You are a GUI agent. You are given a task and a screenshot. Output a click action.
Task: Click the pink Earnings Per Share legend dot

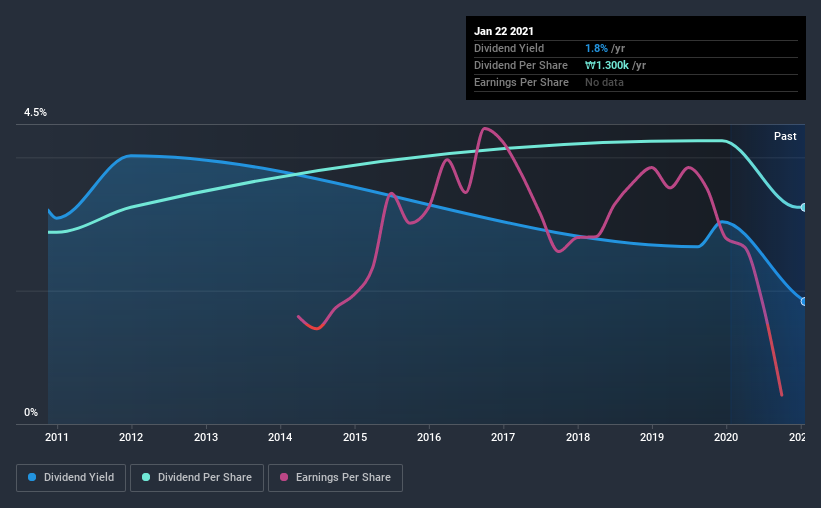[x=284, y=477]
